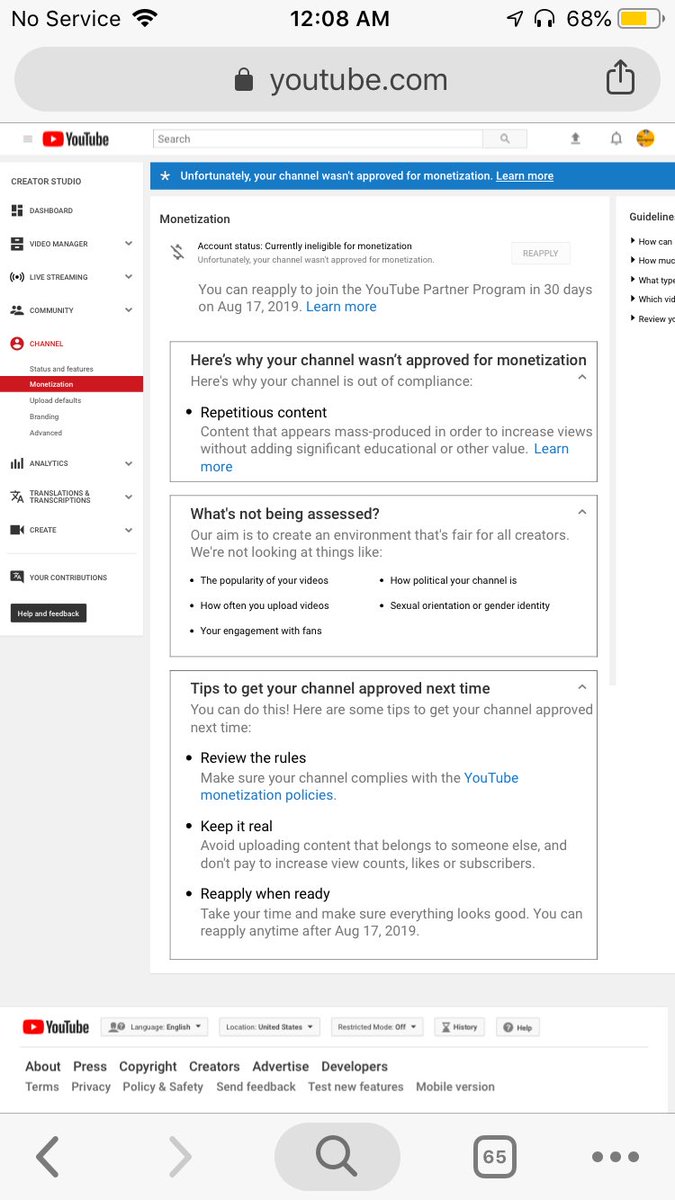Viewport: 675px width, 1200px height.
Task: Select Upload defaults submenu
Action: 55,400
